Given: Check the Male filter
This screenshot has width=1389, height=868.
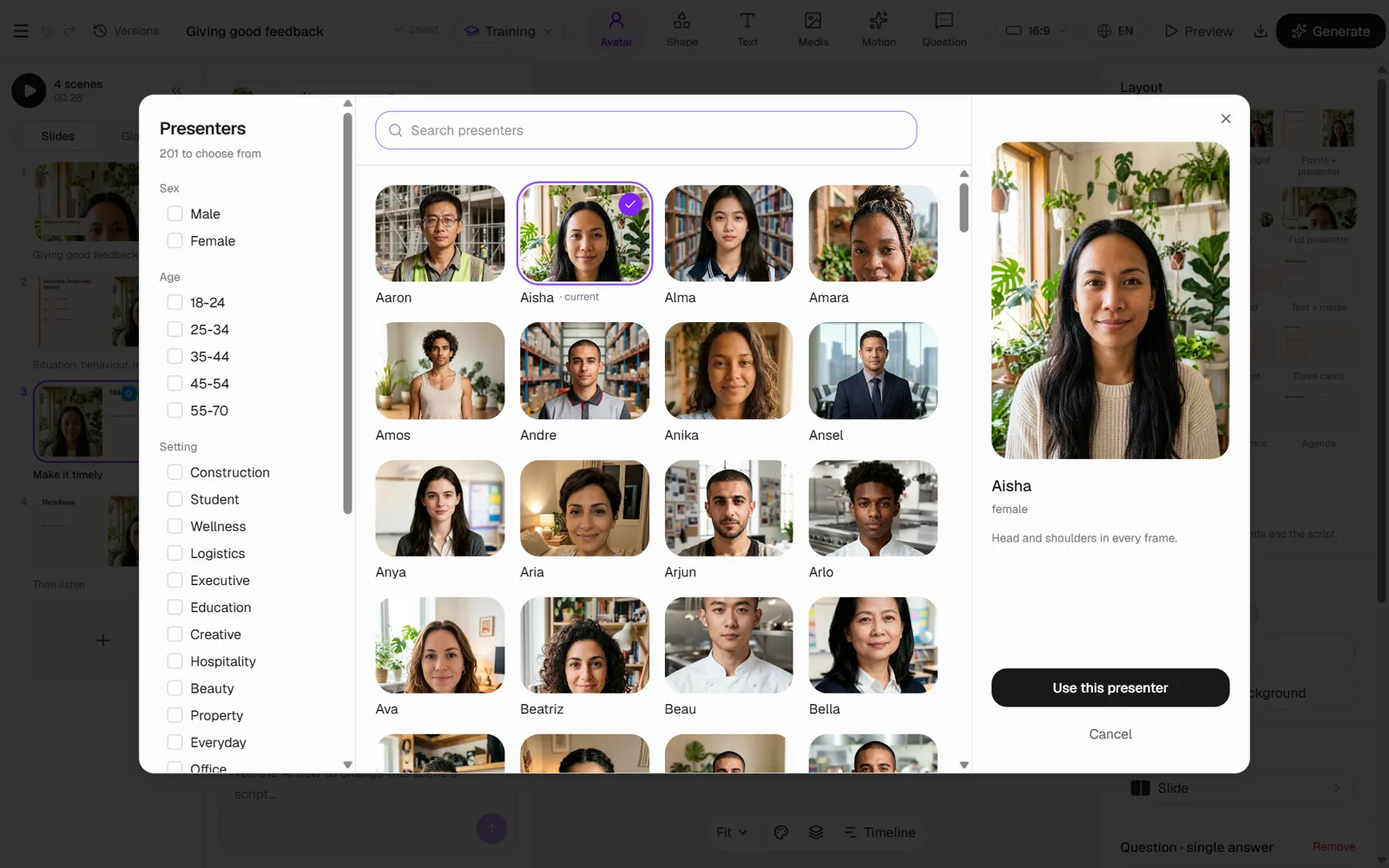Looking at the screenshot, I should click(x=174, y=214).
